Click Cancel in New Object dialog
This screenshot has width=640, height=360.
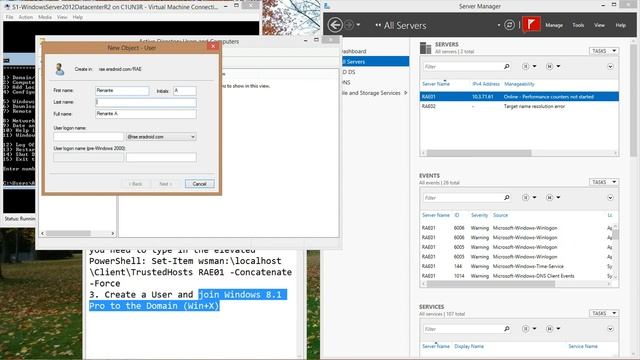tap(199, 184)
